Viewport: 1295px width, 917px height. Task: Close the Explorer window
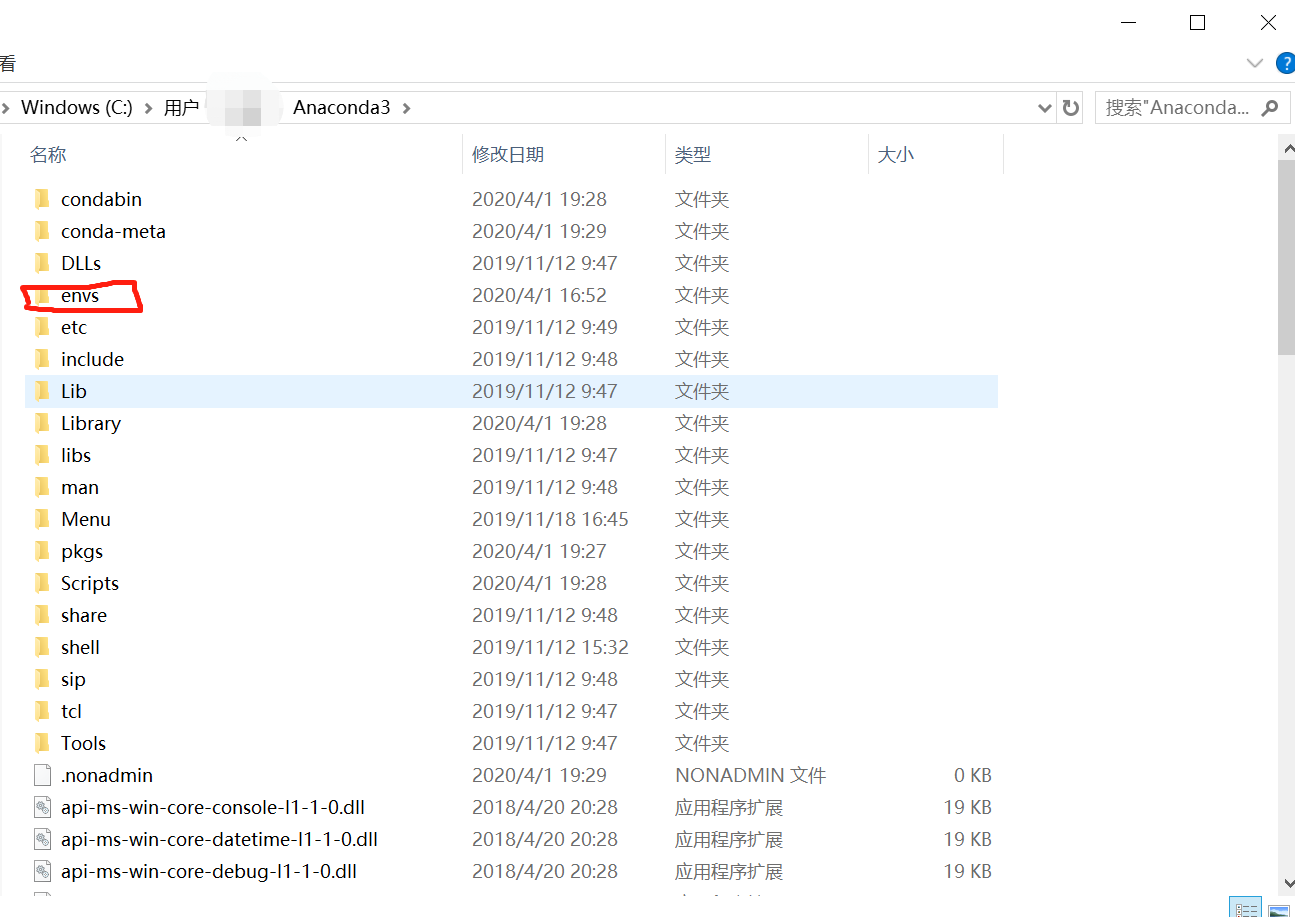click(x=1267, y=22)
